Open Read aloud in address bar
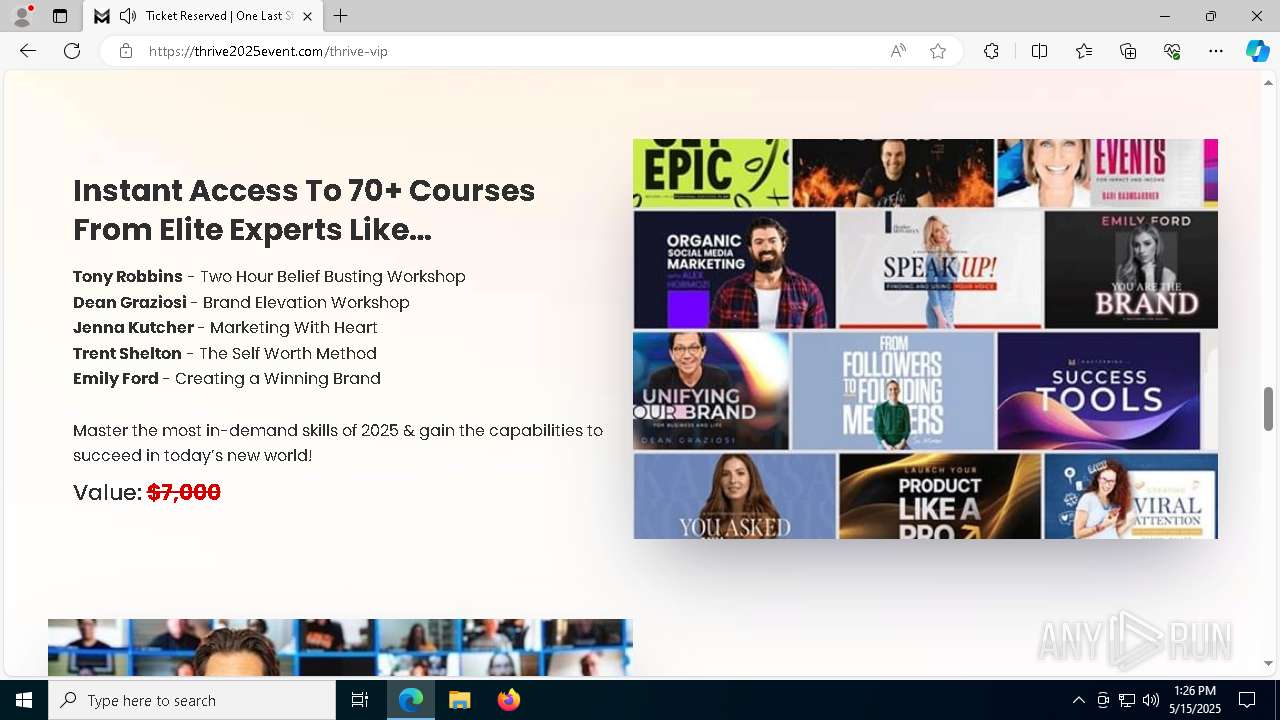Screen dimensions: 1280x720 tap(898, 51)
